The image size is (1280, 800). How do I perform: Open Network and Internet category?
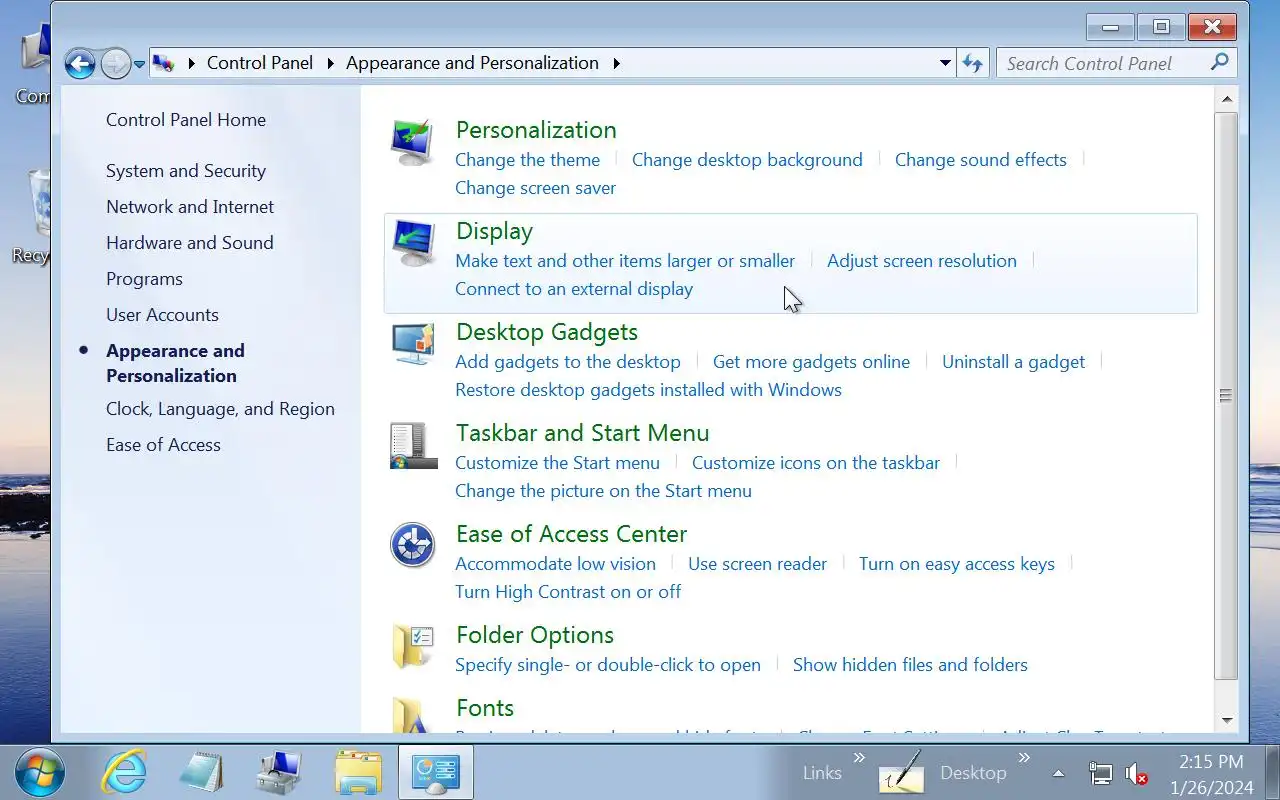coord(190,207)
